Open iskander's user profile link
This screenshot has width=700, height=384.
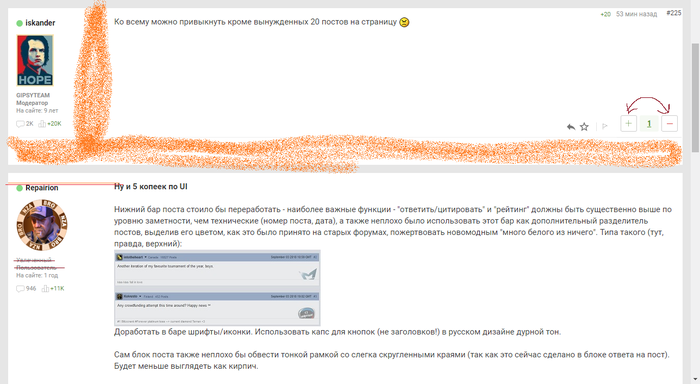click(x=40, y=23)
